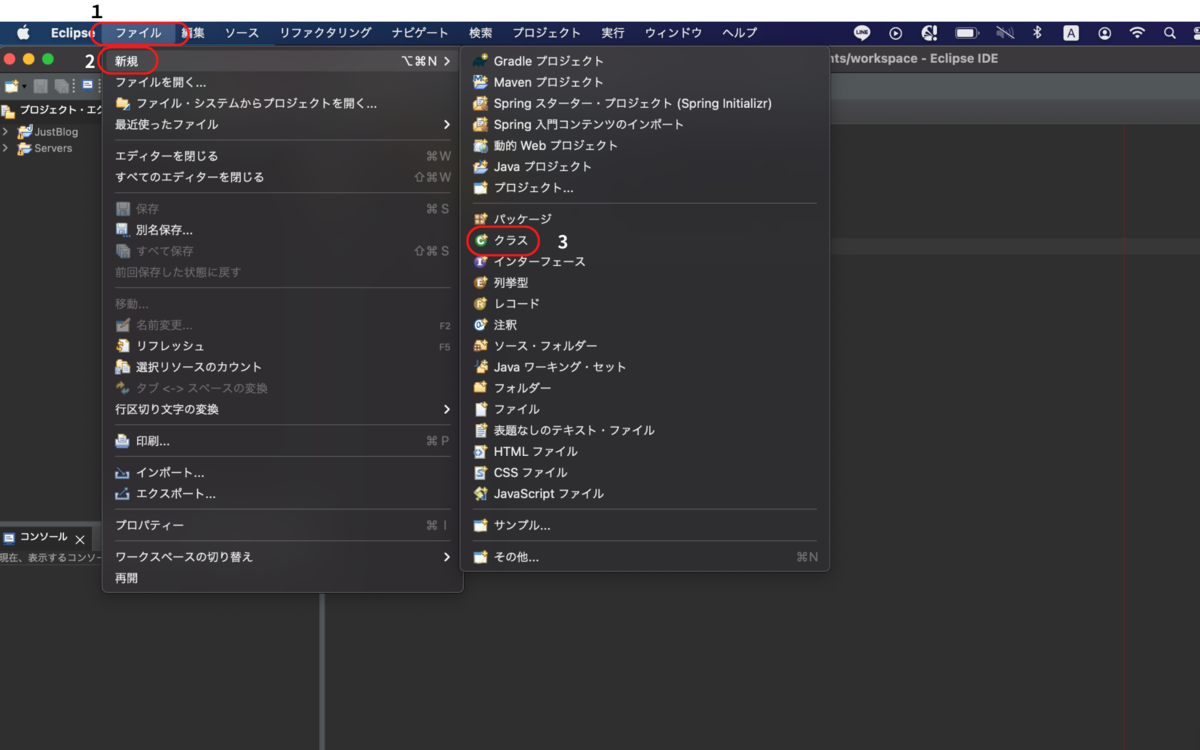Image resolution: width=1200 pixels, height=750 pixels.
Task: Create new JavaScript ファイル
Action: coord(645,493)
